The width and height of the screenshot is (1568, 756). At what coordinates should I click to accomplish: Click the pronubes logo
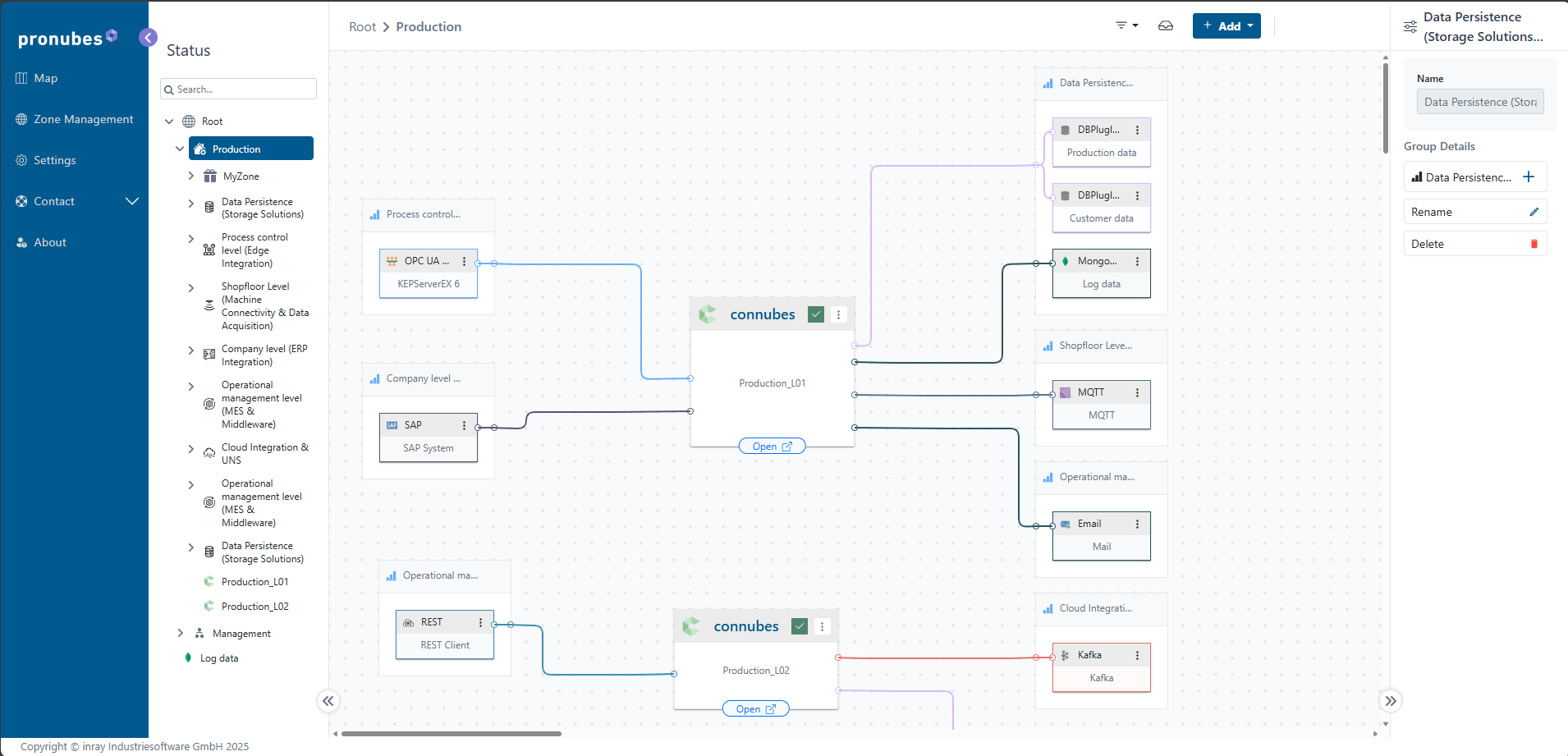pyautogui.click(x=67, y=38)
